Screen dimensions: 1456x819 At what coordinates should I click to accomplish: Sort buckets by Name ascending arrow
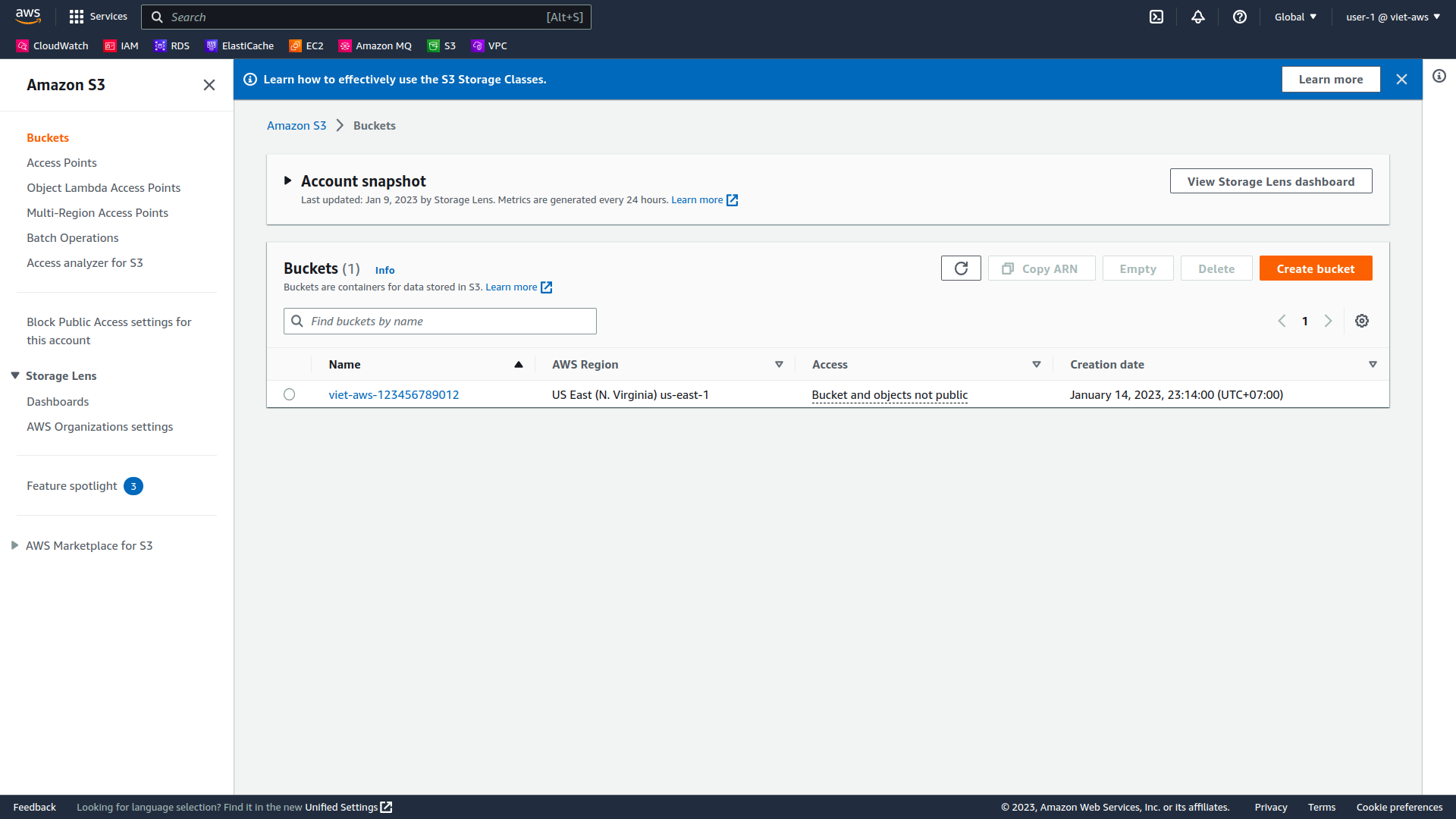(519, 365)
